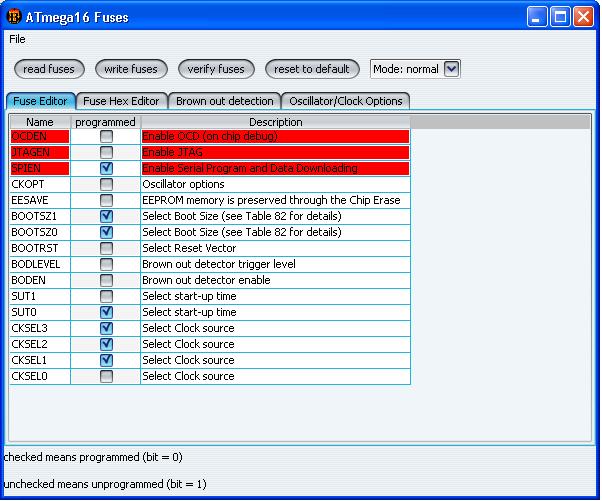The height and width of the screenshot is (501, 602).
Task: Check the EESAVE fuse checkbox
Action: (106, 200)
